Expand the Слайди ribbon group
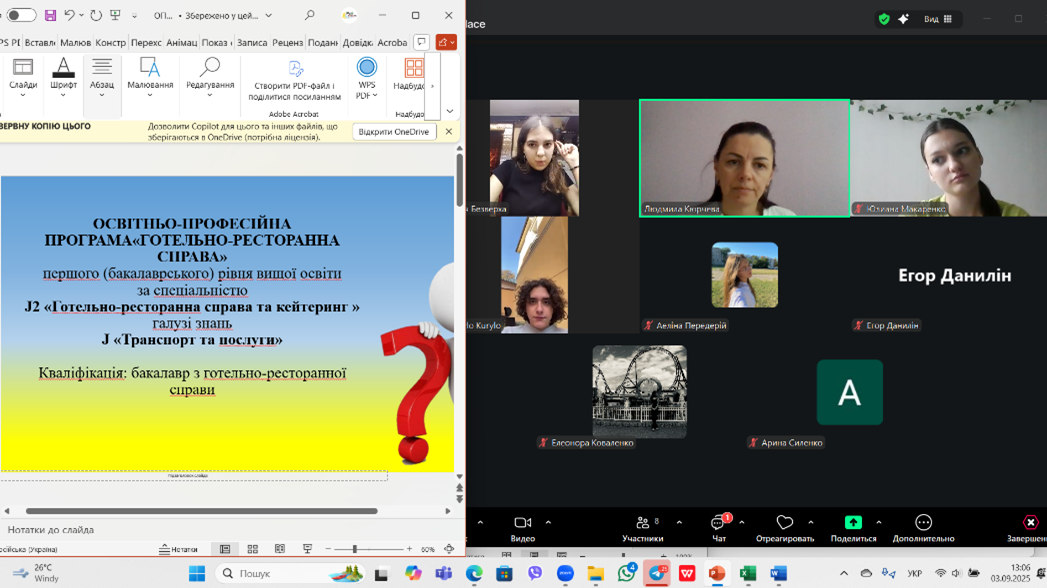 [x=23, y=78]
